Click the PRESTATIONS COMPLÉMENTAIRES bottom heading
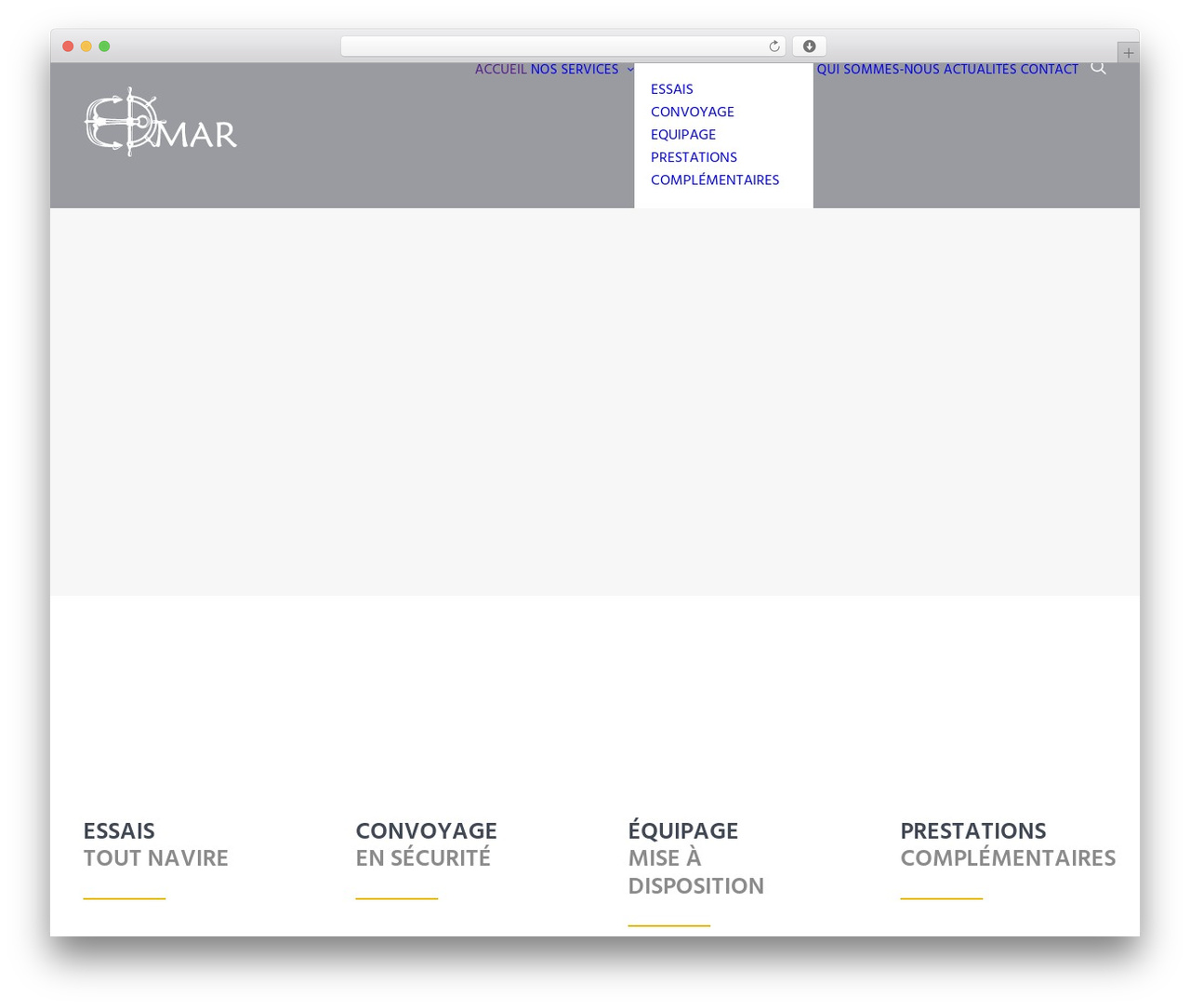Screen dimensions: 1190x1008 pos(1008,844)
